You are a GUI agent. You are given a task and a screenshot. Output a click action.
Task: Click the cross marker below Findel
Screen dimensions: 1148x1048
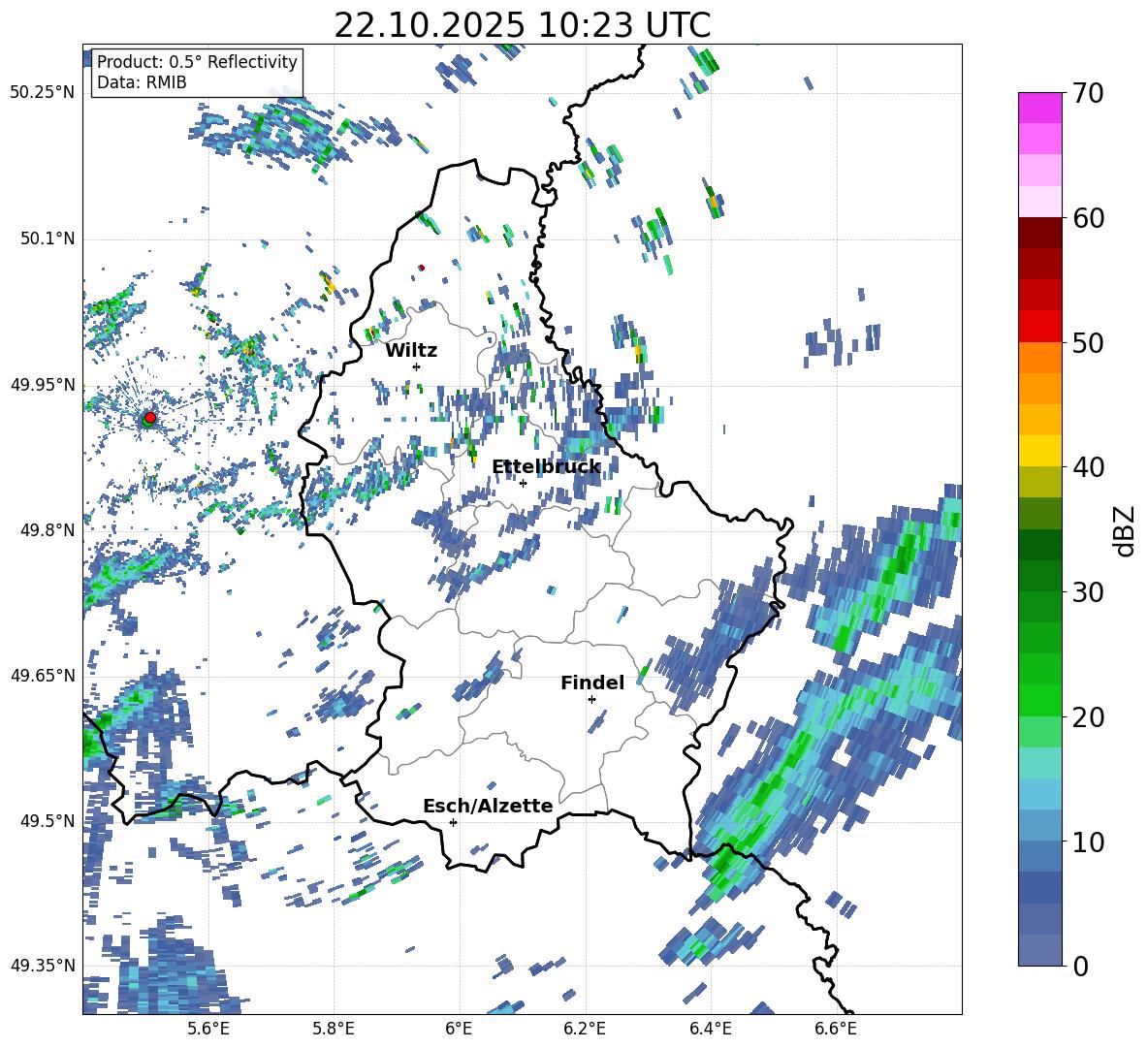click(x=591, y=699)
